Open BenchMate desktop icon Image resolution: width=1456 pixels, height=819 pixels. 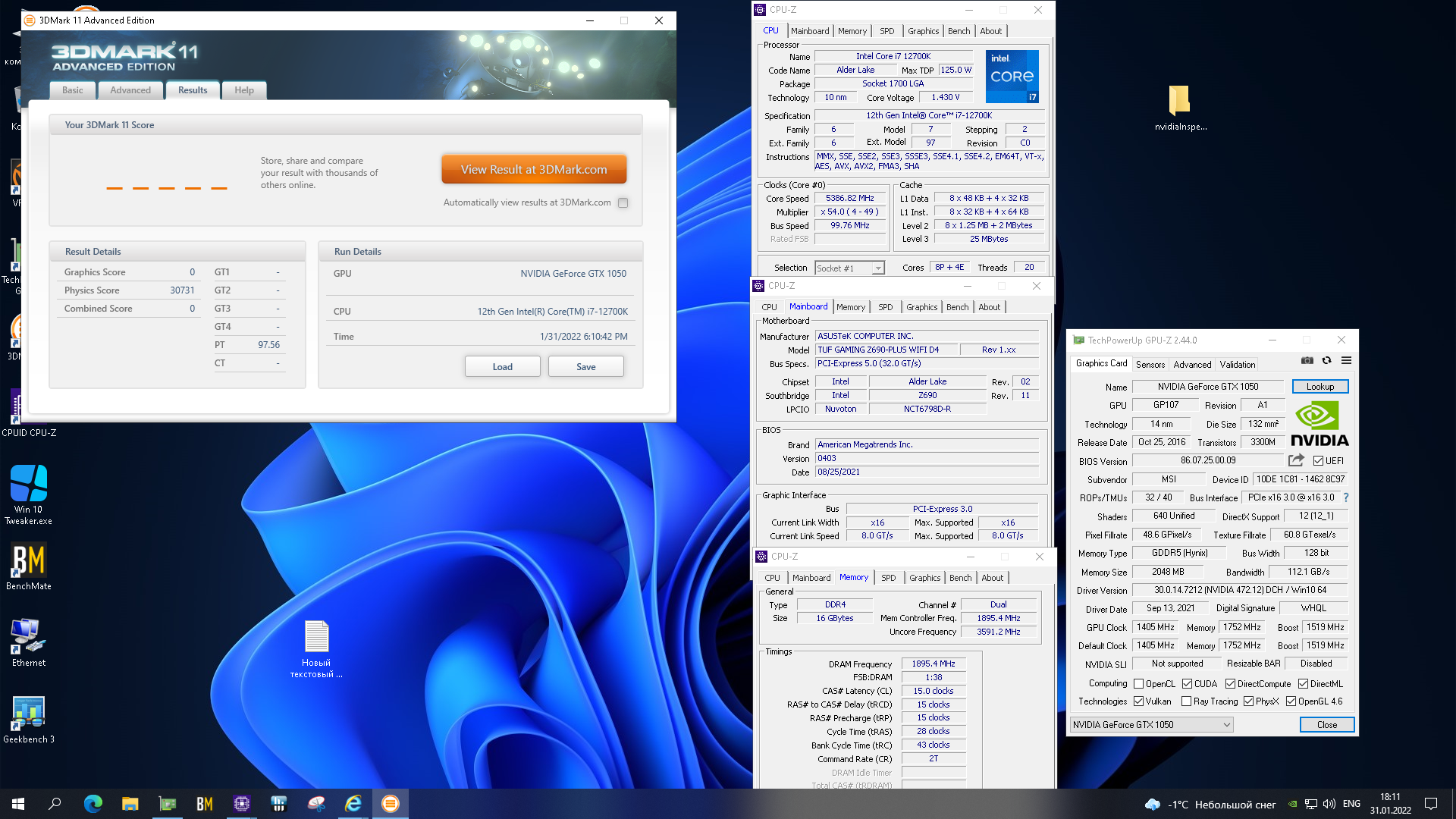[x=29, y=566]
